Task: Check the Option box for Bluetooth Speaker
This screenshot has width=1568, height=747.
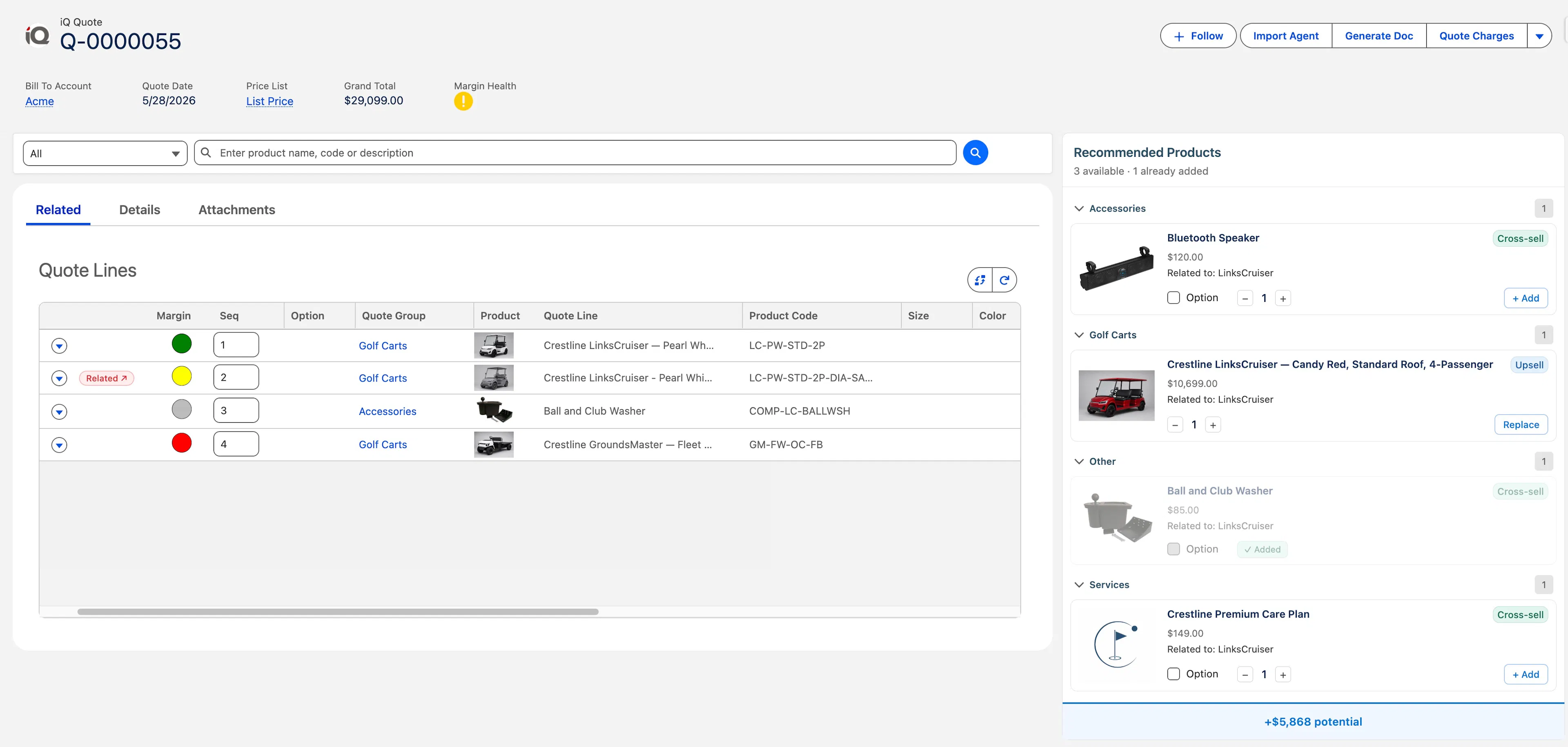Action: tap(1174, 298)
